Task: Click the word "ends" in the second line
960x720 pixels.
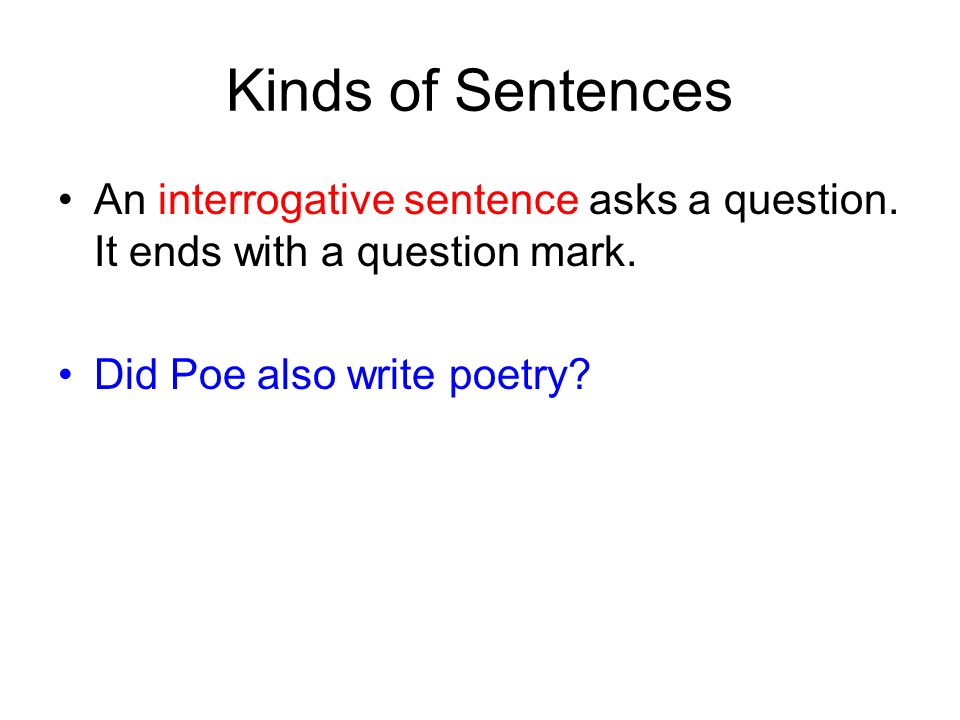Action: point(174,251)
